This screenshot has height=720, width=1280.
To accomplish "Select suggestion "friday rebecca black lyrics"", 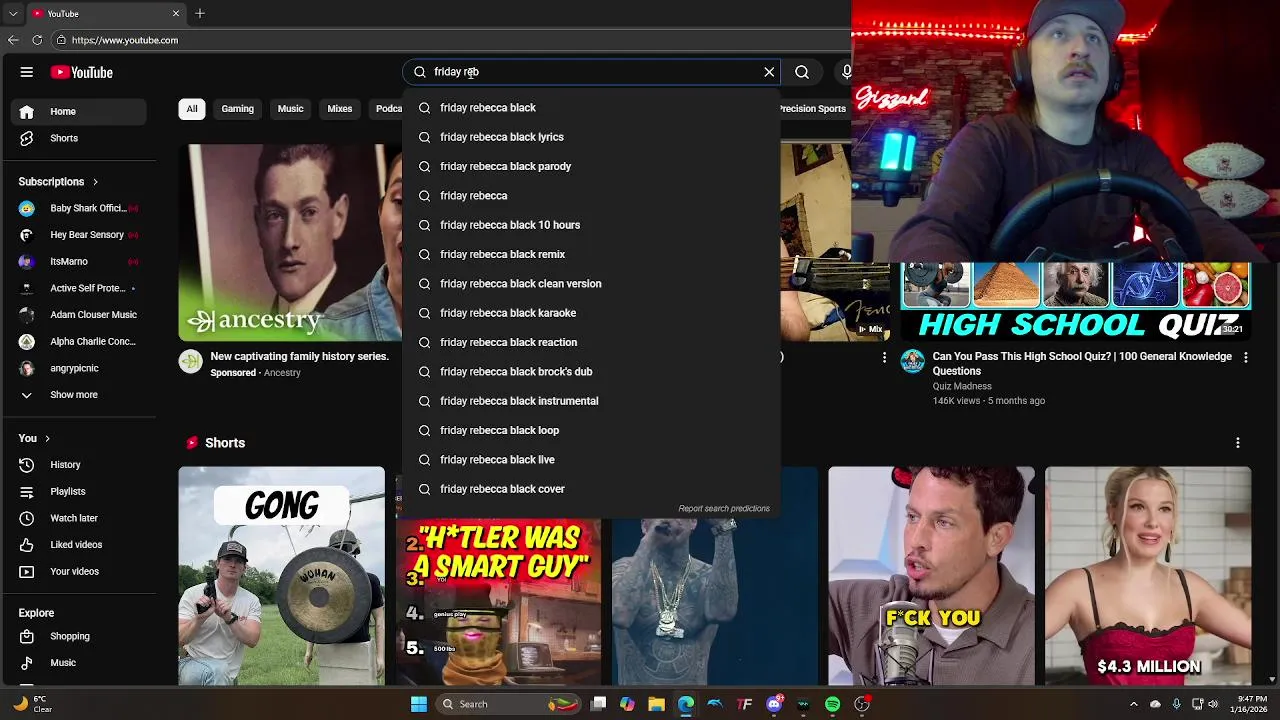I will (591, 137).
